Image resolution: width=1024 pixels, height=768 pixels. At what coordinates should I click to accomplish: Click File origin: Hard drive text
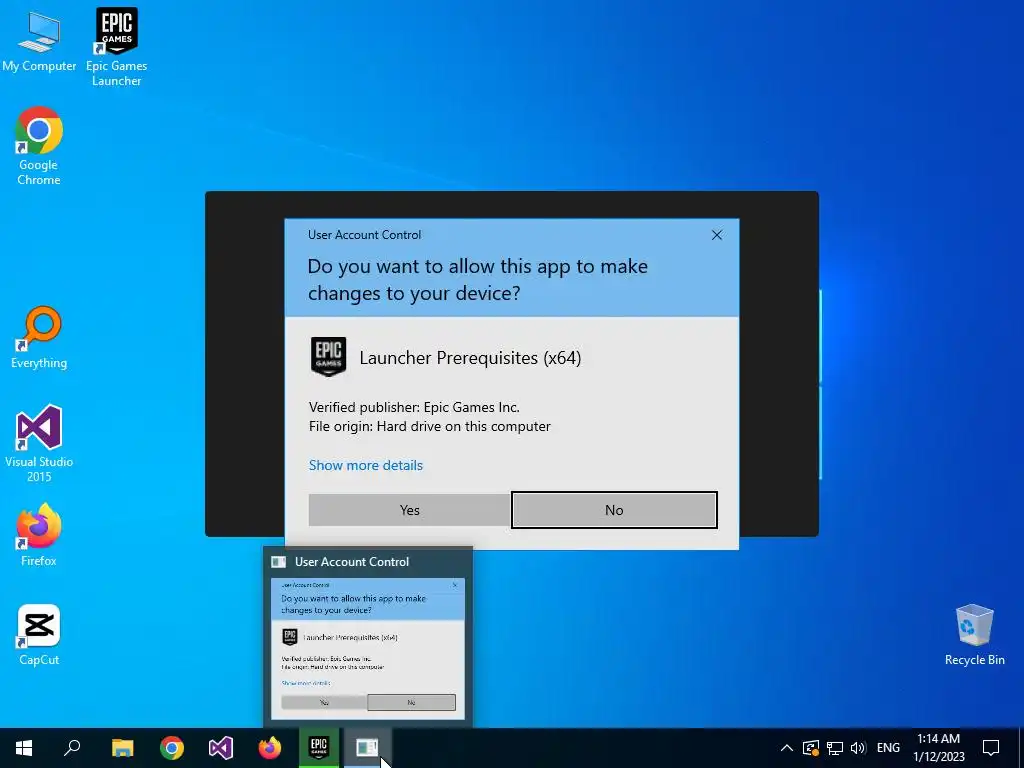pyautogui.click(x=430, y=426)
